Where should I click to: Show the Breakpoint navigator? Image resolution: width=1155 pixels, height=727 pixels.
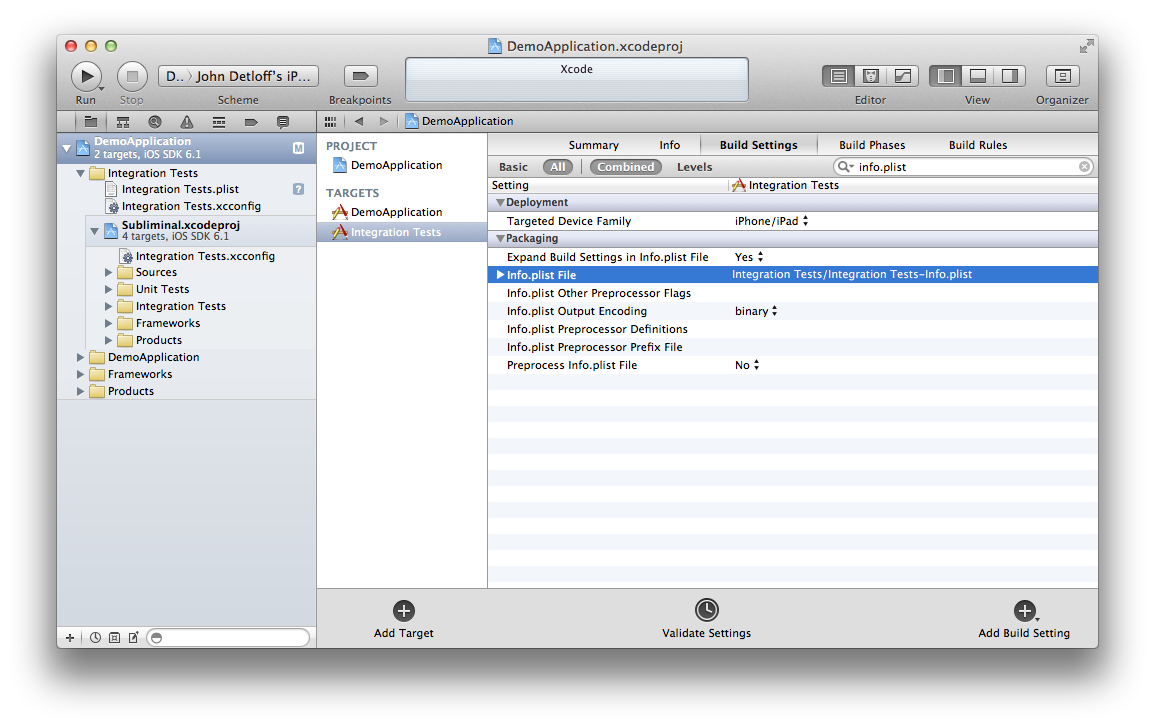251,122
